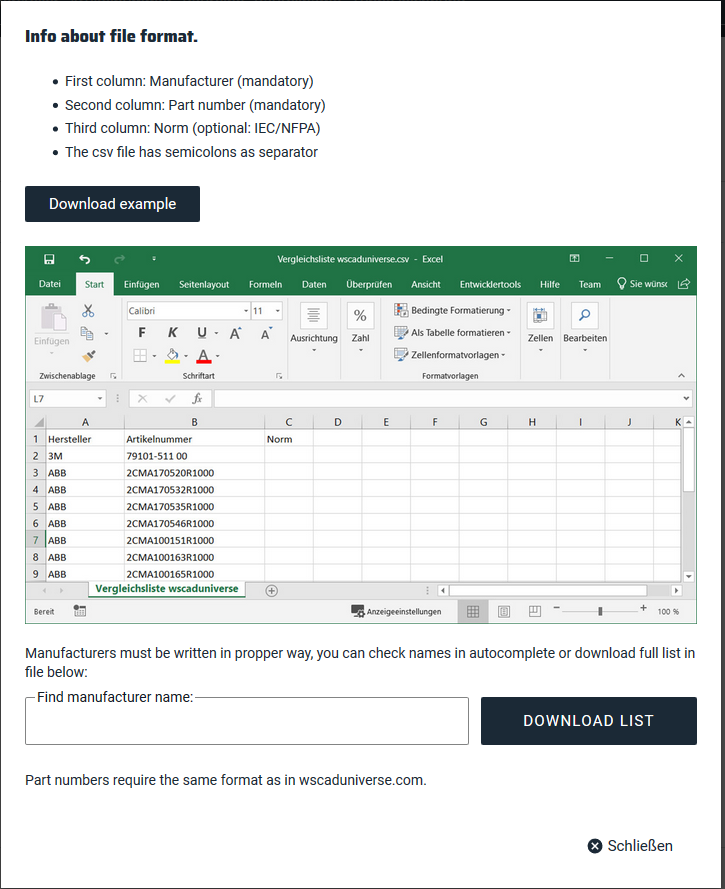Switch to Normal view icon
The width and height of the screenshot is (725, 889).
(x=473, y=611)
